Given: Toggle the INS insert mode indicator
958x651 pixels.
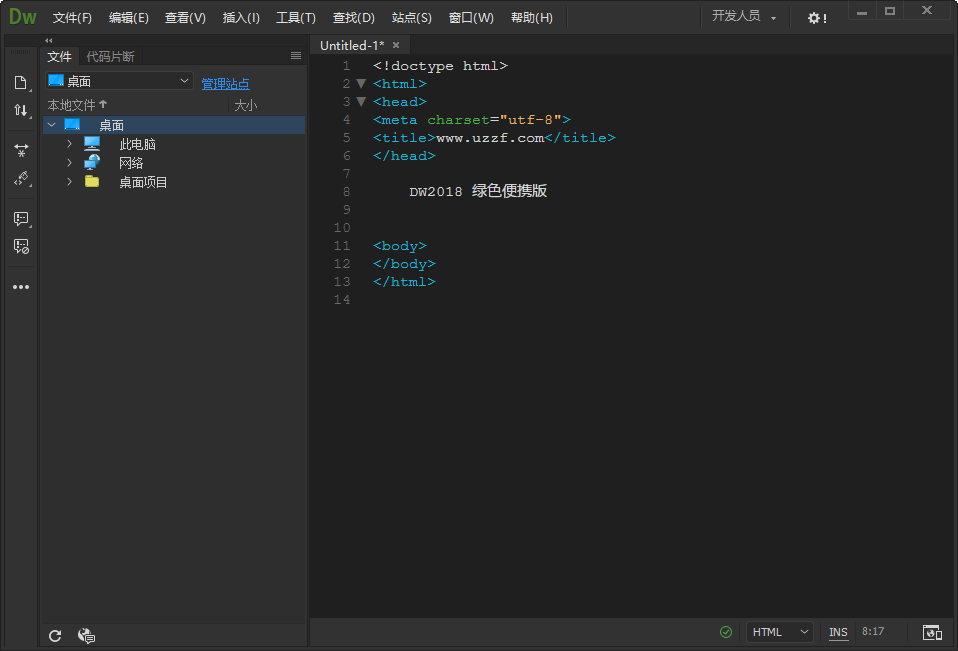Looking at the screenshot, I should tap(838, 632).
